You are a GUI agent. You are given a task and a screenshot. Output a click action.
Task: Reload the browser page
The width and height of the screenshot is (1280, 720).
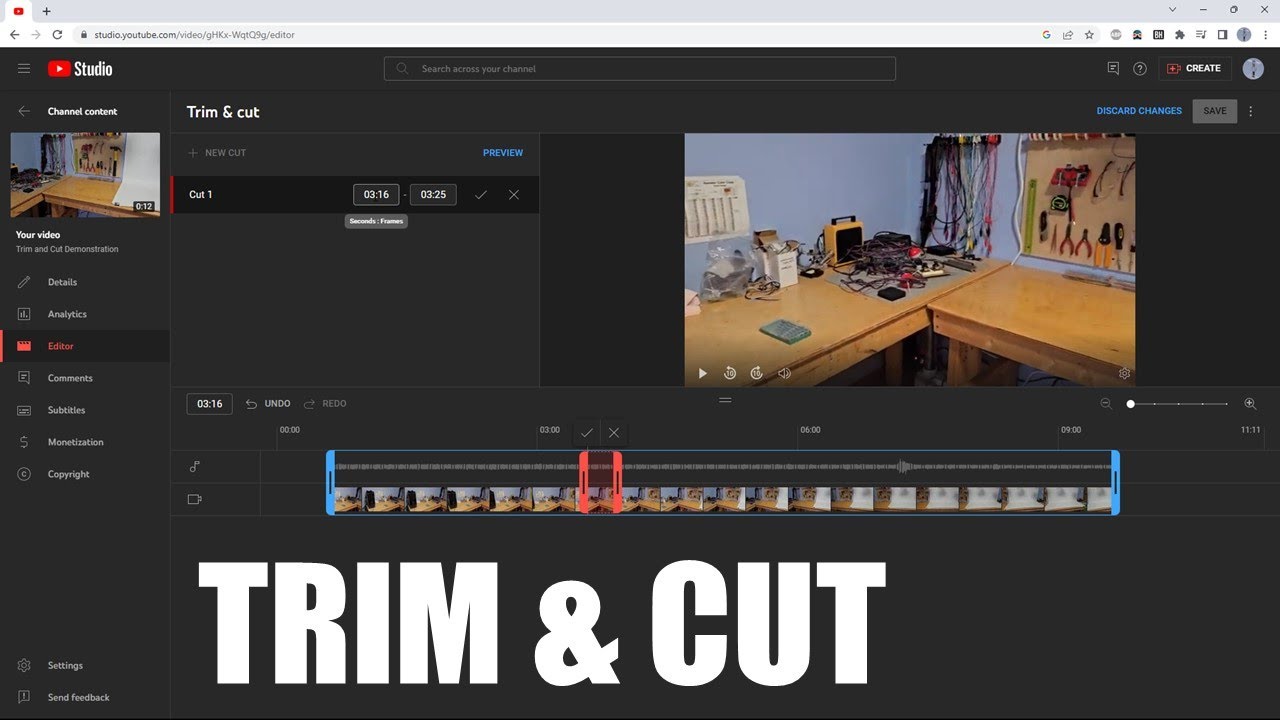[57, 34]
